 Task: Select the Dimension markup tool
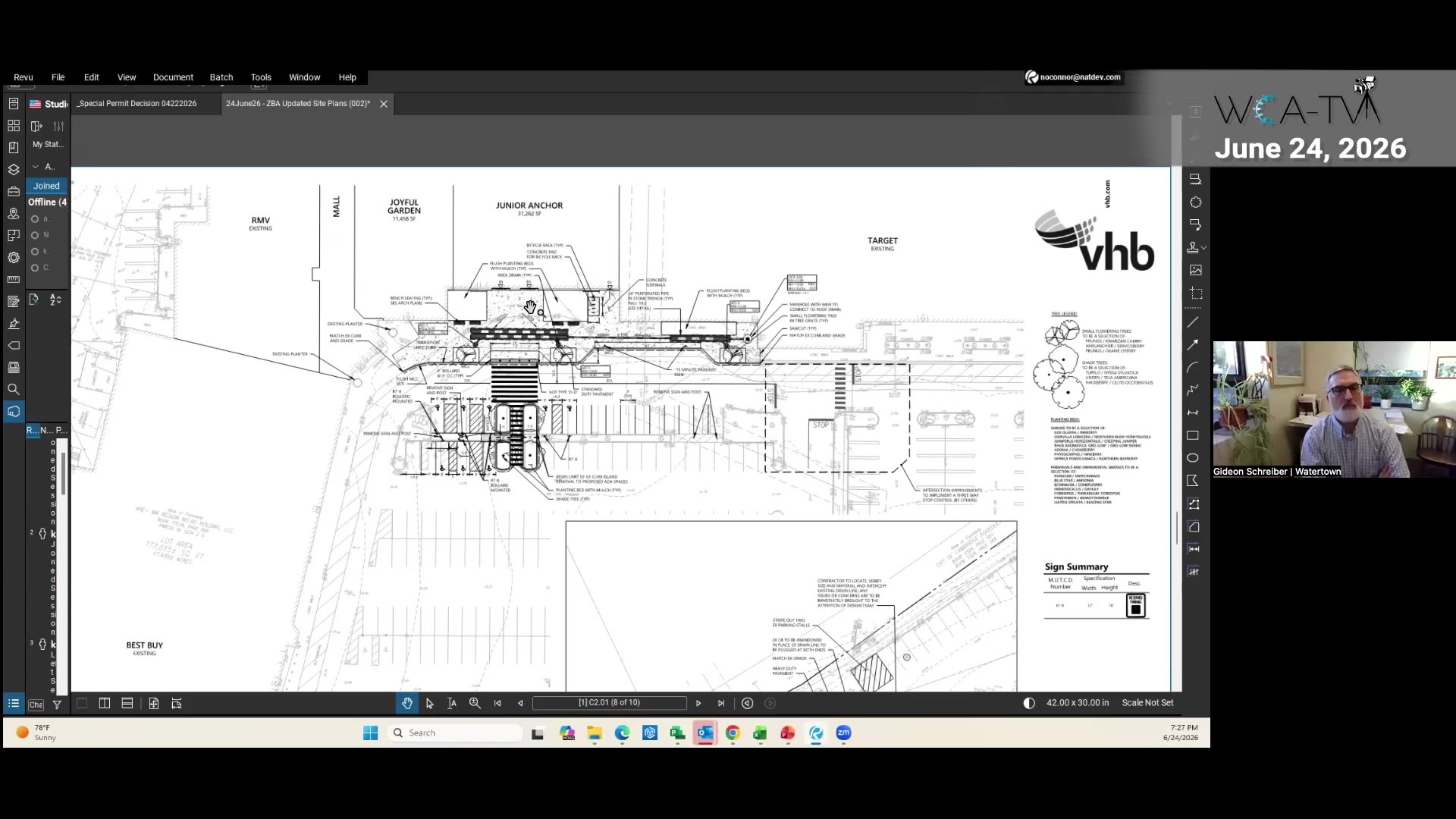[x=1193, y=413]
